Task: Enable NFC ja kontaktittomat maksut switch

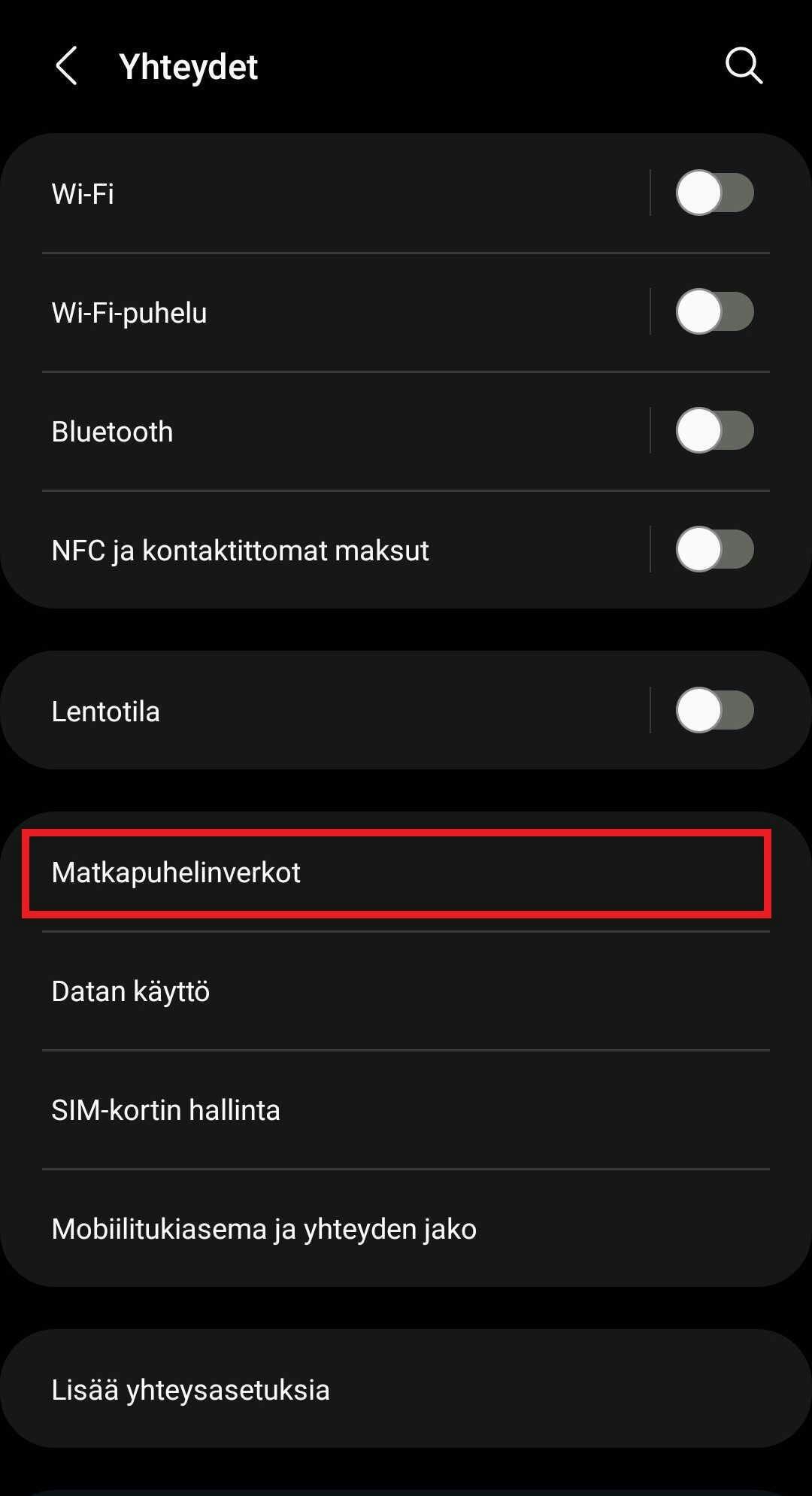Action: pyautogui.click(x=714, y=549)
